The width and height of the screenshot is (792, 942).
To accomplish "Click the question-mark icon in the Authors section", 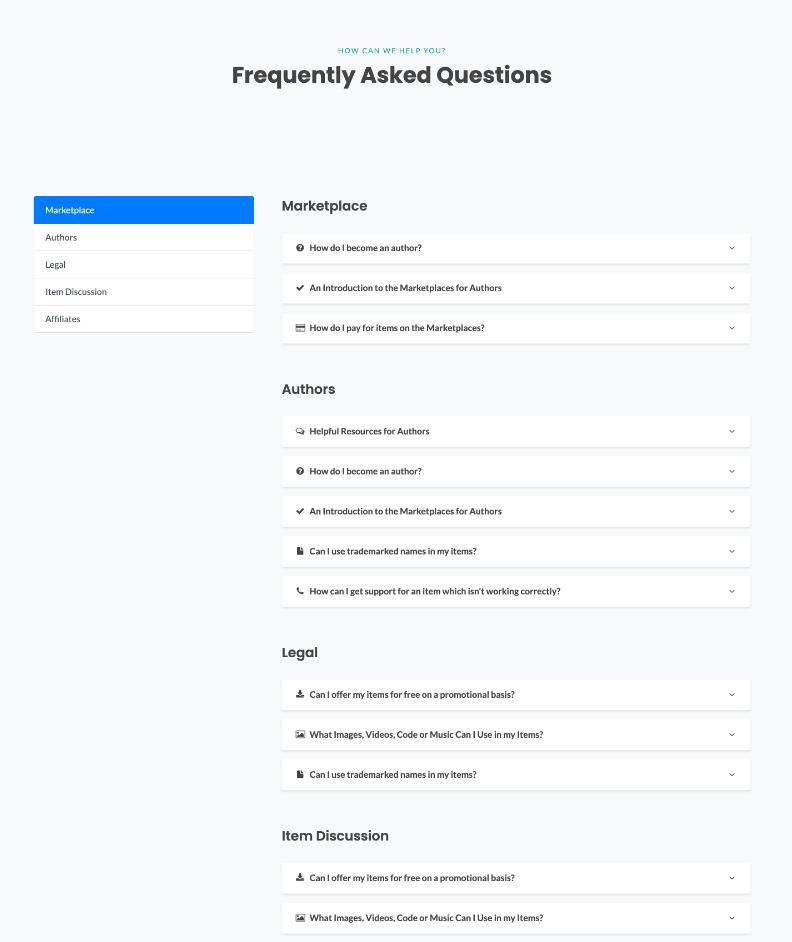I will [x=300, y=472].
